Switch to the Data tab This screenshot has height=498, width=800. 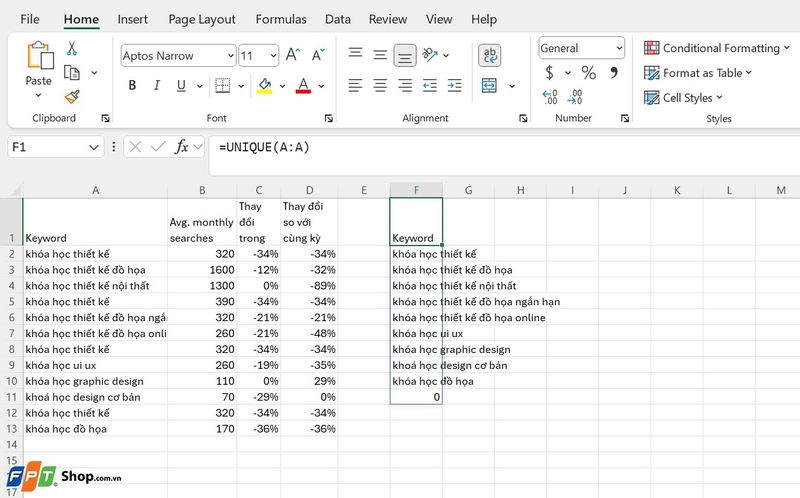click(338, 19)
